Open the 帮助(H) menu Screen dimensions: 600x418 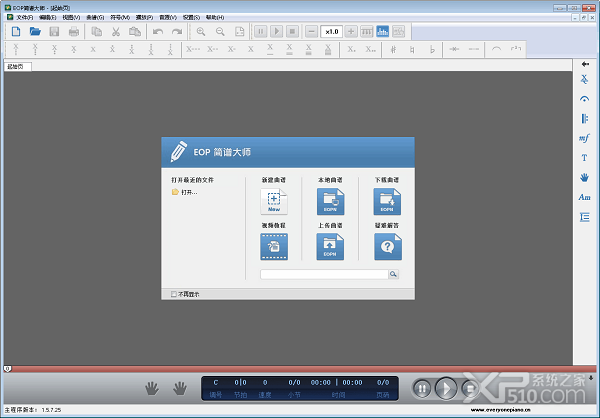[215, 18]
